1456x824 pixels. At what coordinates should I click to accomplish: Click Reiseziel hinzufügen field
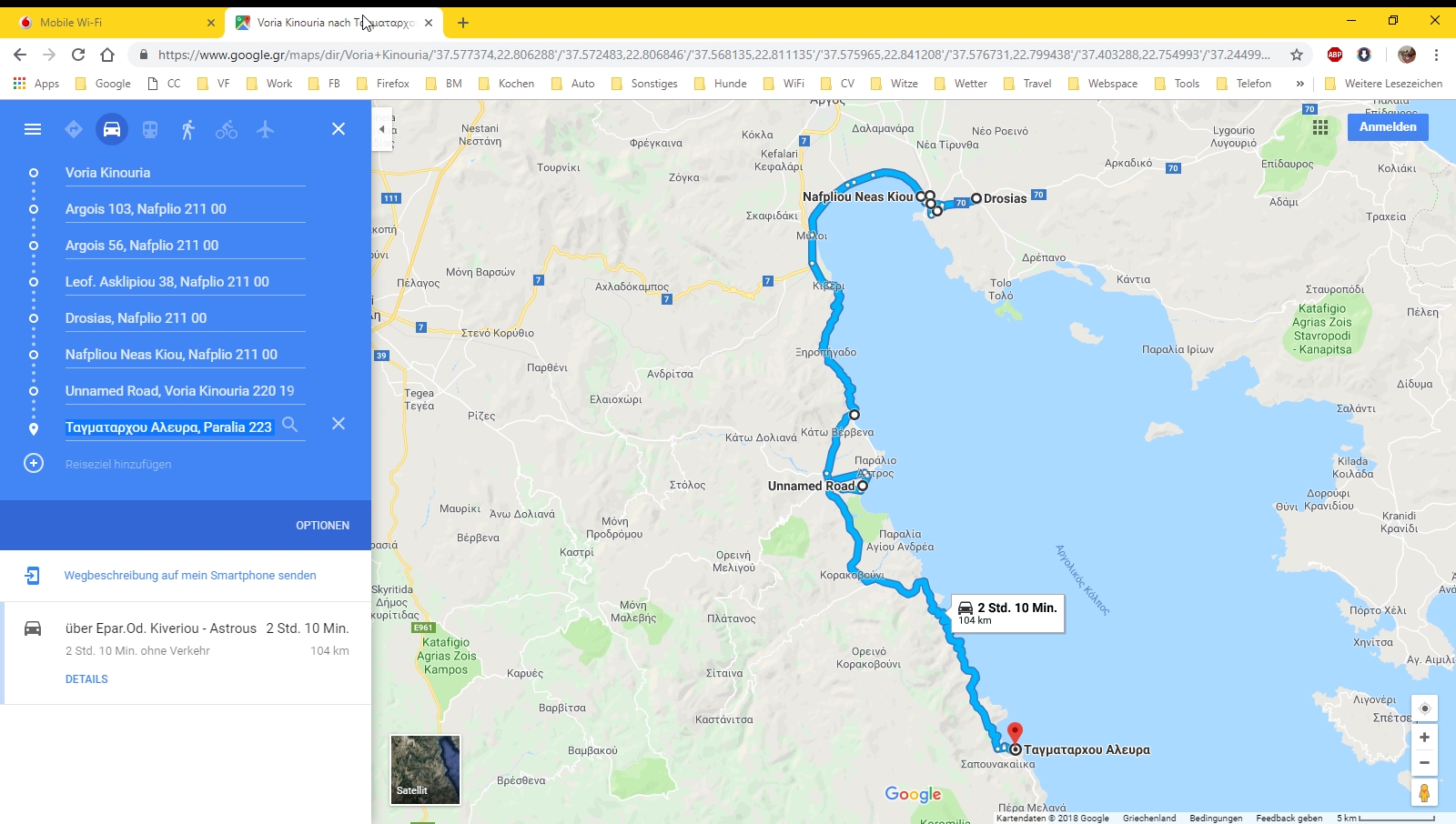pos(118,464)
